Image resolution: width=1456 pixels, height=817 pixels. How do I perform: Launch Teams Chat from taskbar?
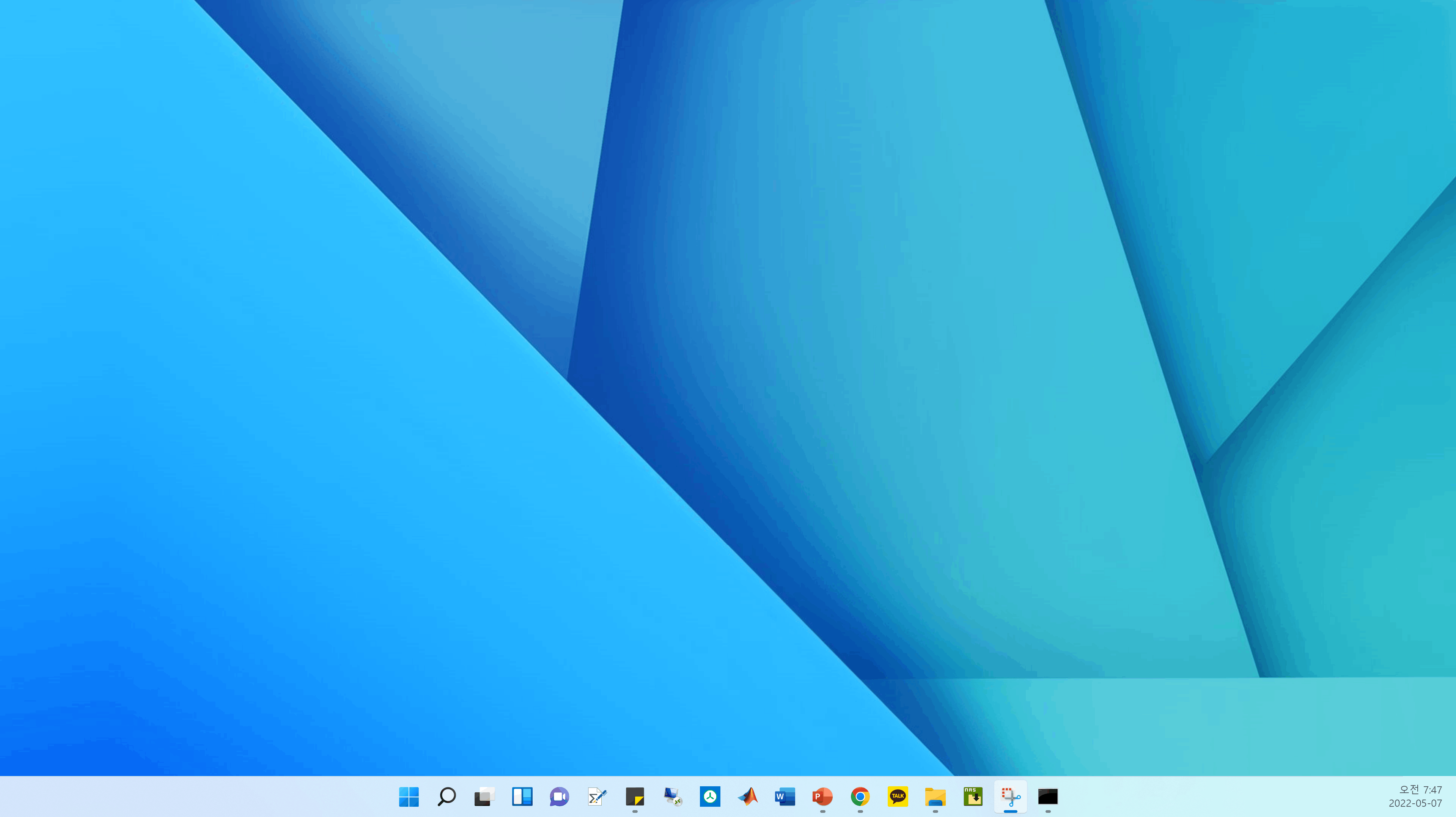click(559, 797)
